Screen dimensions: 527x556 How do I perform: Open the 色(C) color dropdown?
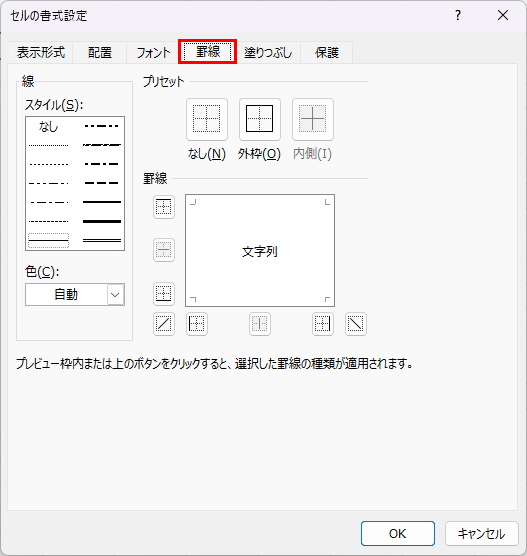point(116,294)
